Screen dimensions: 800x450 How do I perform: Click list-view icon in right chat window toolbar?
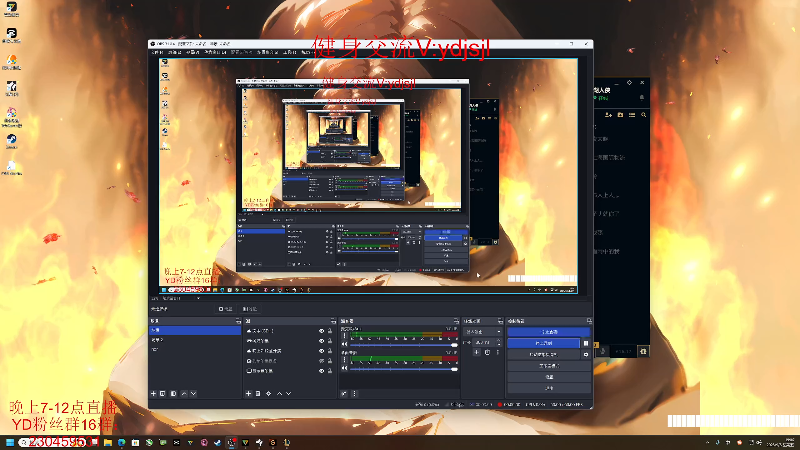click(632, 115)
